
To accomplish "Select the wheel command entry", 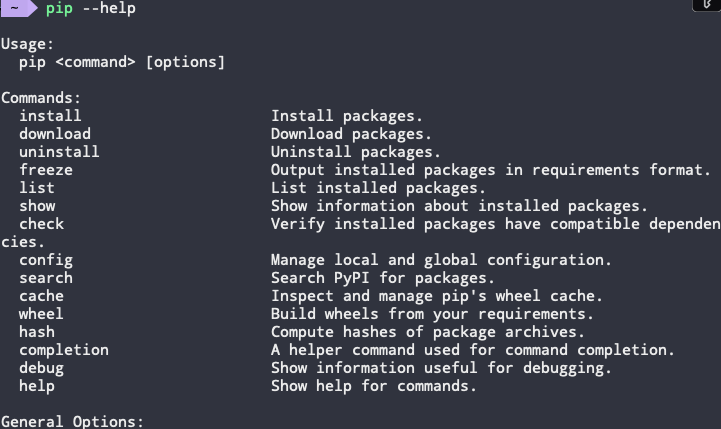I will [x=41, y=314].
